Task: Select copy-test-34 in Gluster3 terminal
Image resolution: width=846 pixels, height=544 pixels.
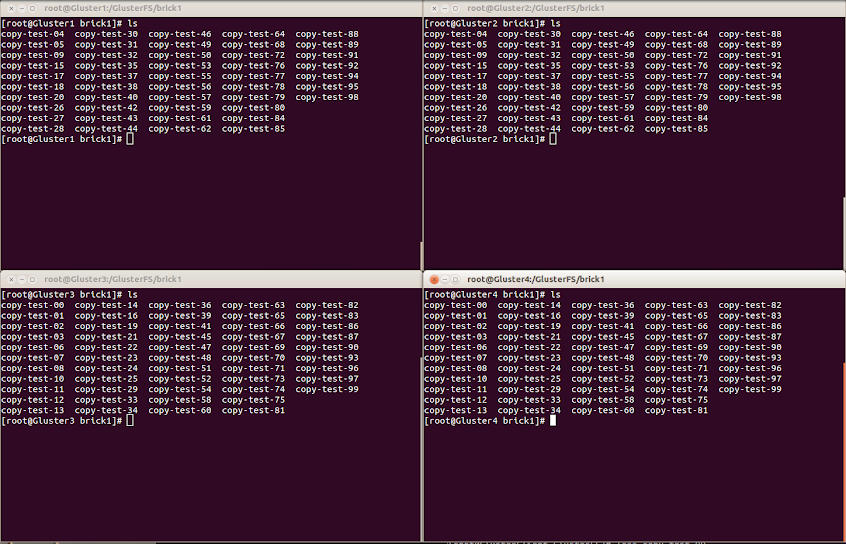Action: pyautogui.click(x=106, y=411)
